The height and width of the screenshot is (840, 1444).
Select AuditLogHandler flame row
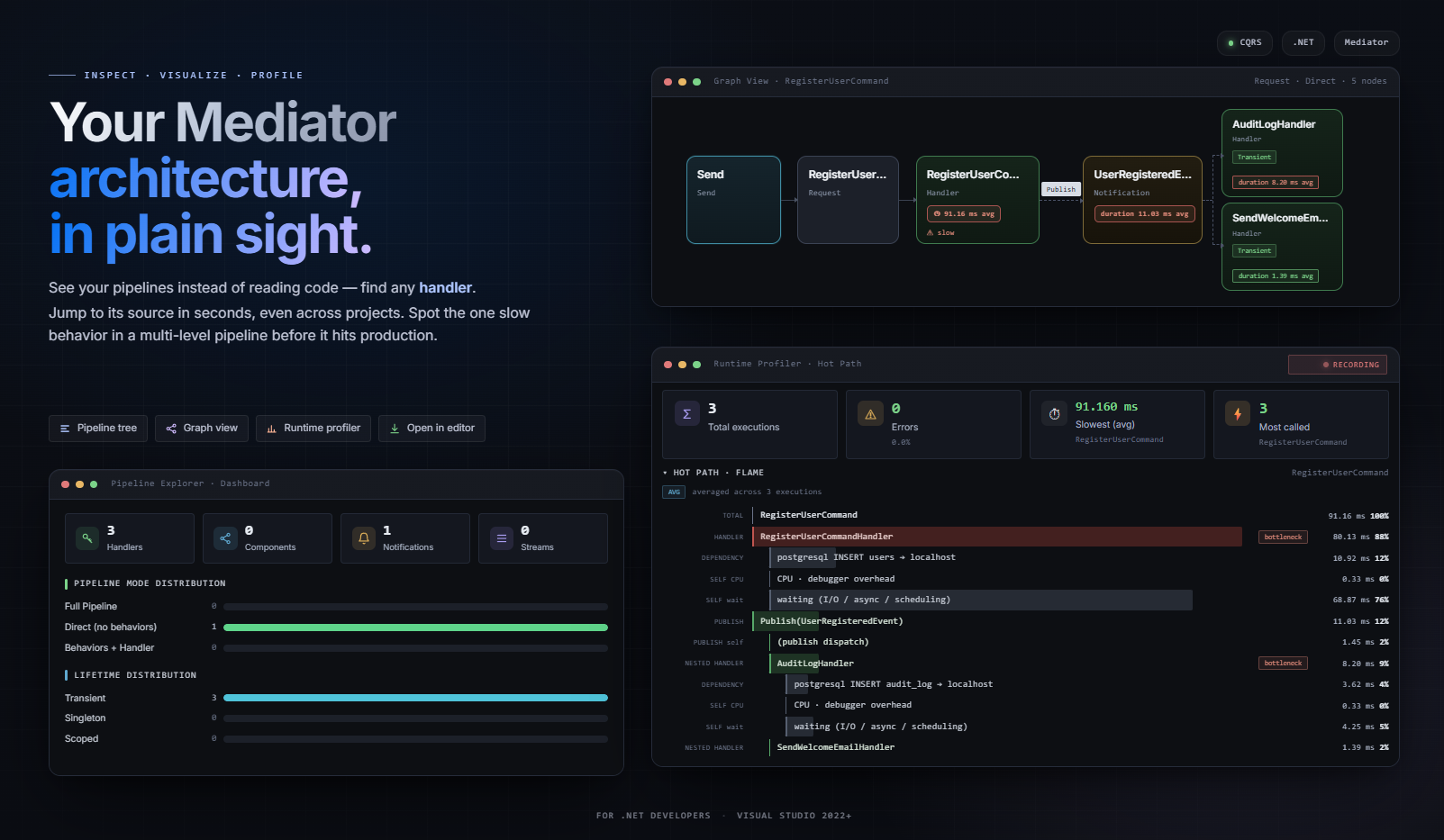pyautogui.click(x=1025, y=664)
